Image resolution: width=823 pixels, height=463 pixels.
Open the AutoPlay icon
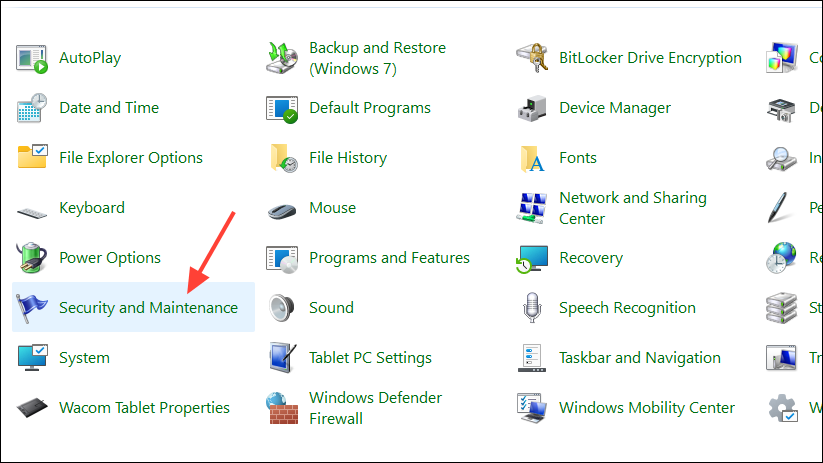click(x=32, y=58)
